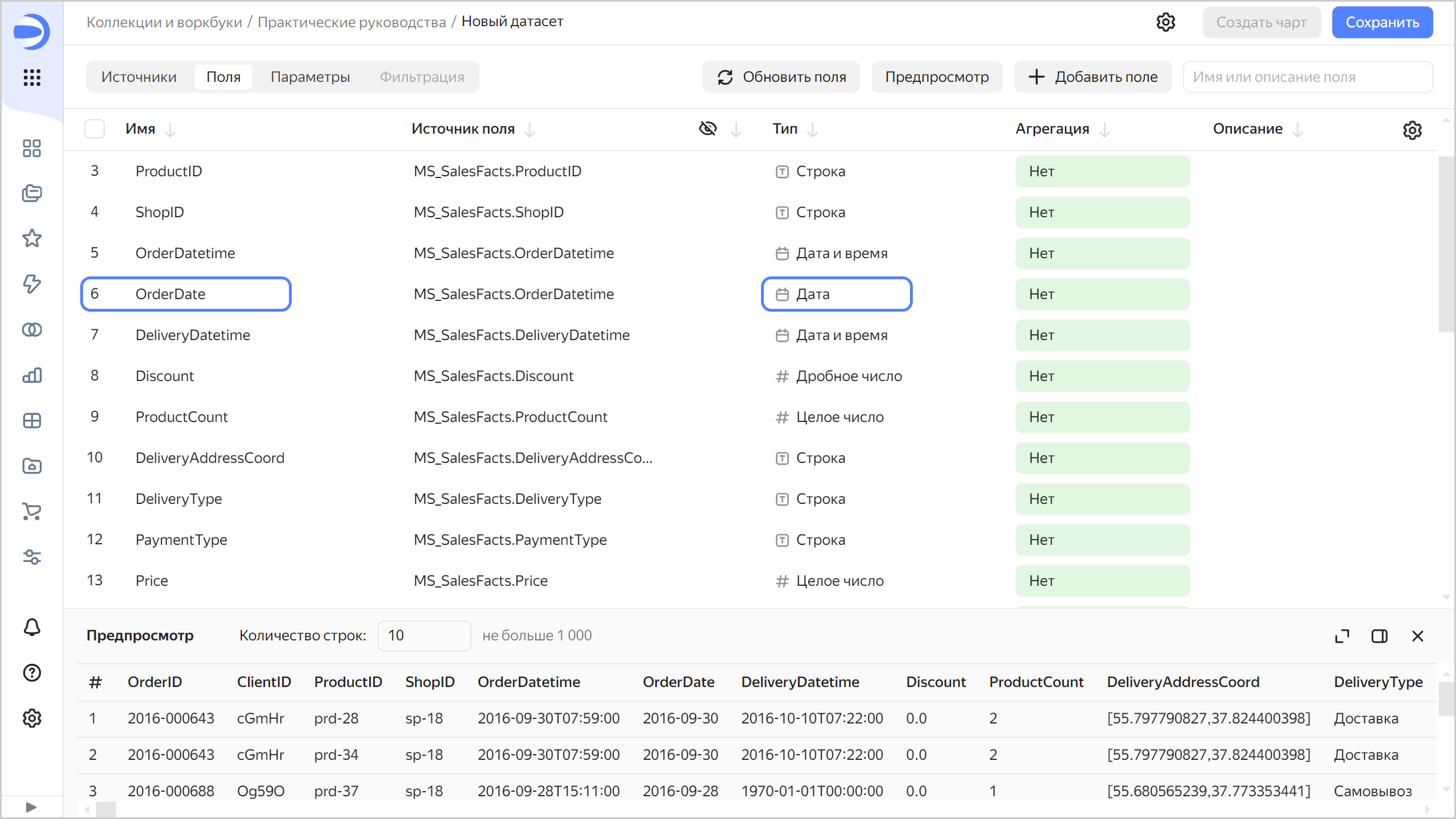
Task: Open dataset settings gear near Create chart
Action: [1165, 22]
